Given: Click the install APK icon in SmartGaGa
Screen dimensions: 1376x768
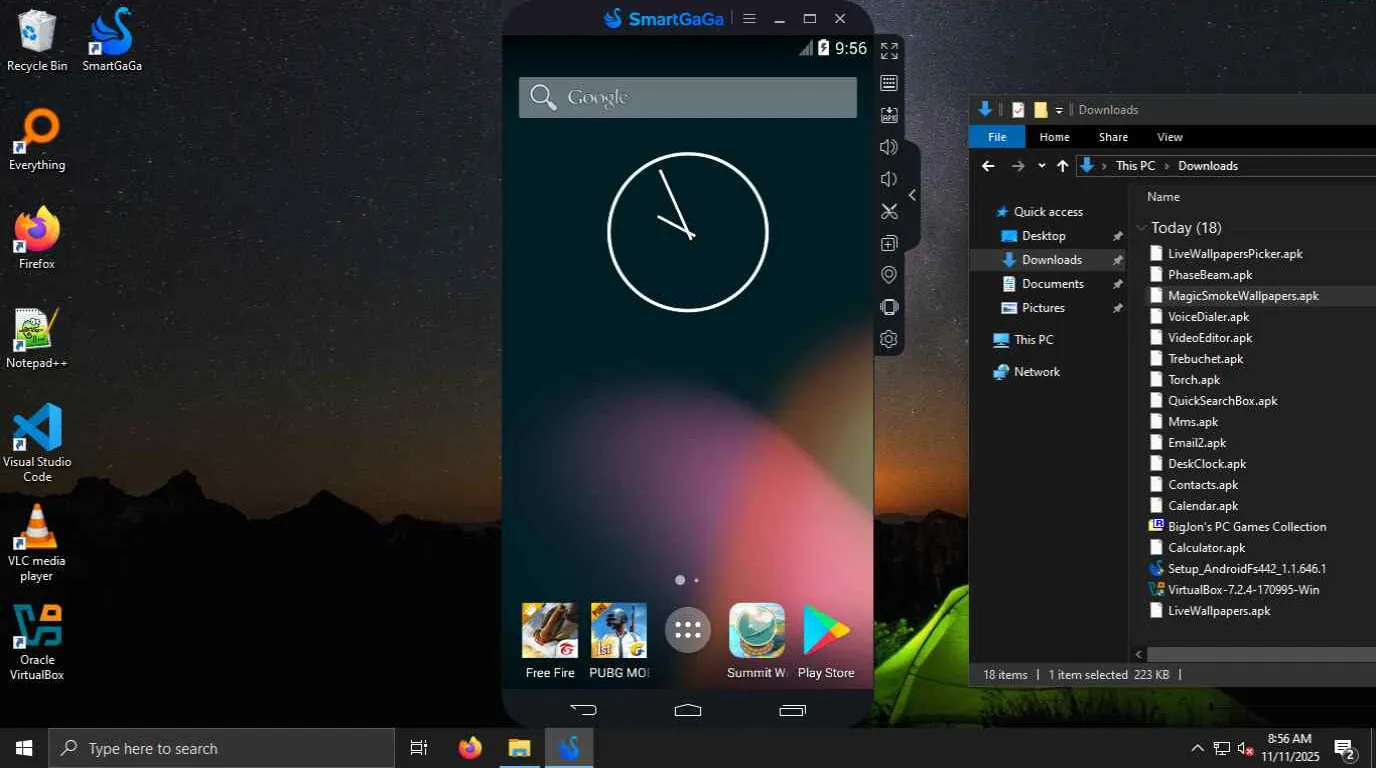Looking at the screenshot, I should pyautogui.click(x=889, y=115).
